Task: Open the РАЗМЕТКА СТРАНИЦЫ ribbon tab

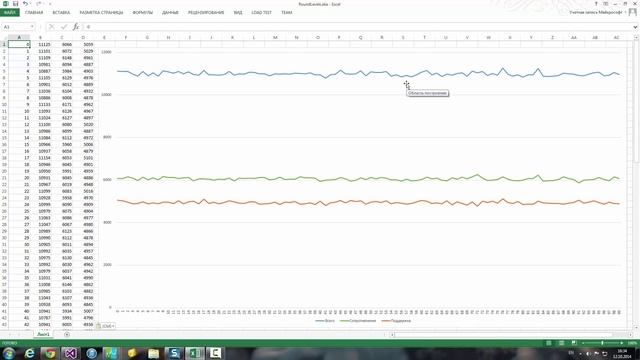Action: click(101, 13)
